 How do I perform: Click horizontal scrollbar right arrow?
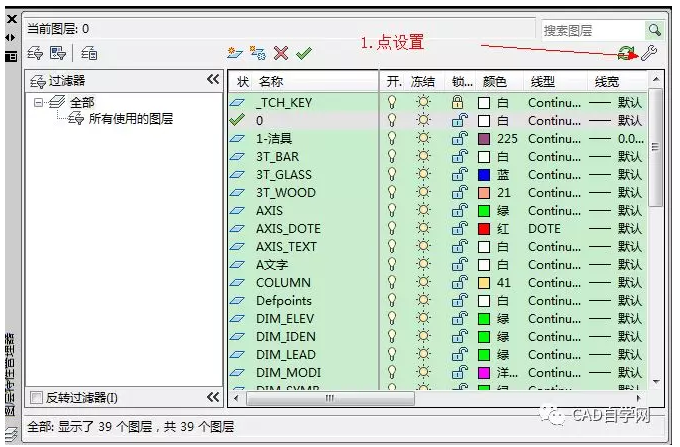(x=638, y=398)
